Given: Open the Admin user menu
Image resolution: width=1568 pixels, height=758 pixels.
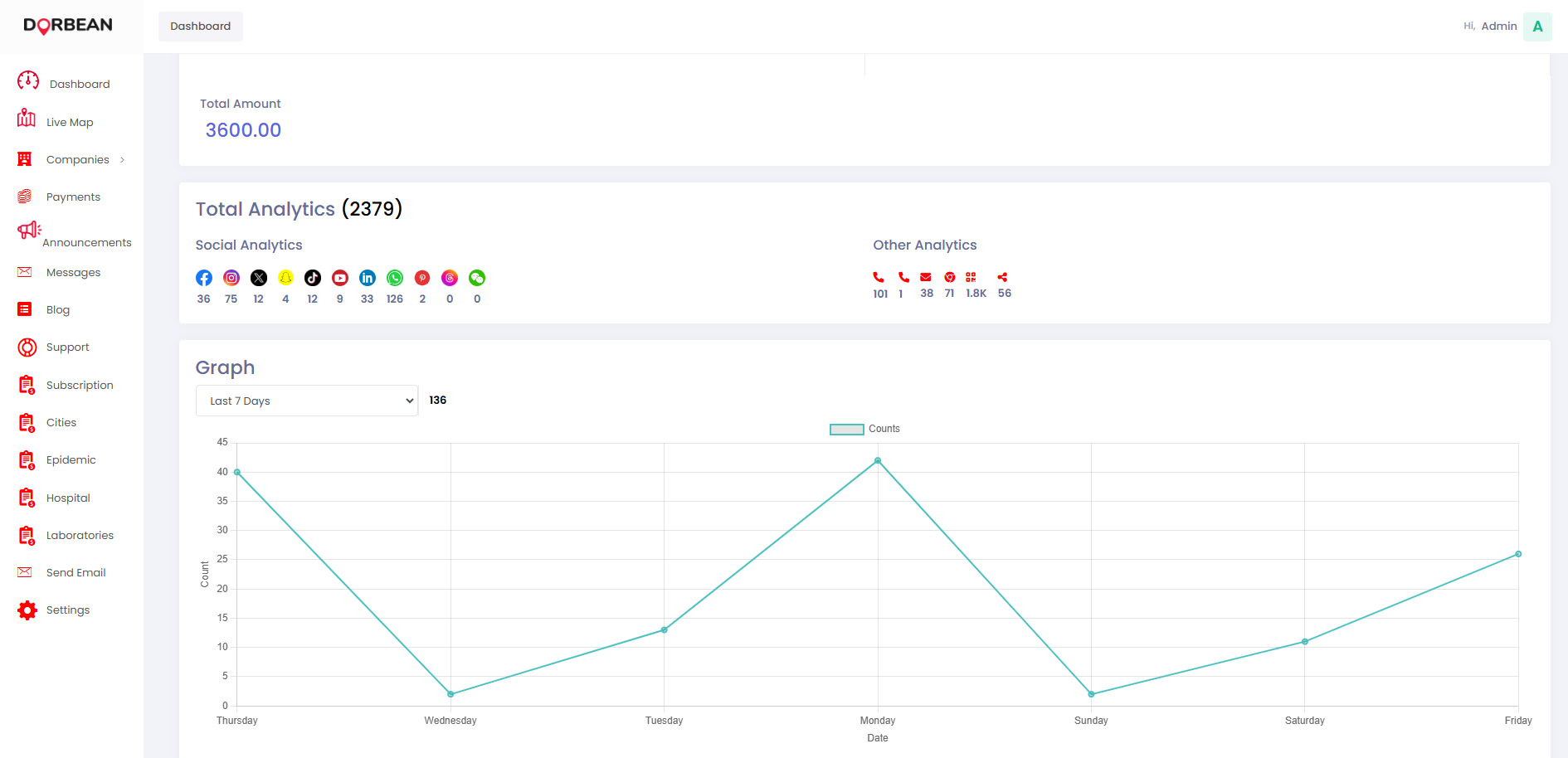Looking at the screenshot, I should click(x=1537, y=27).
